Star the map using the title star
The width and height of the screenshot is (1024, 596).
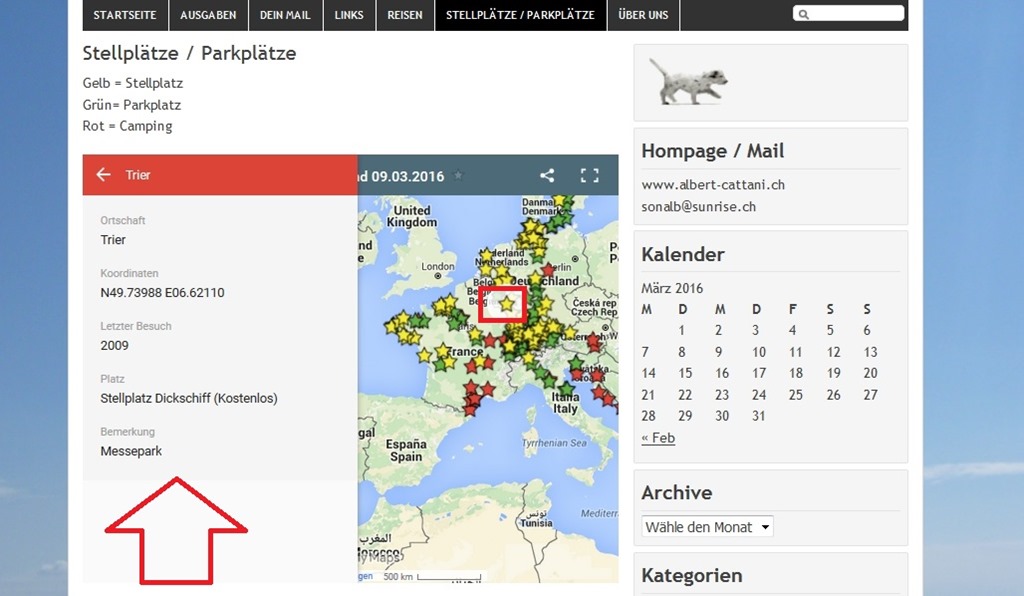tap(459, 176)
